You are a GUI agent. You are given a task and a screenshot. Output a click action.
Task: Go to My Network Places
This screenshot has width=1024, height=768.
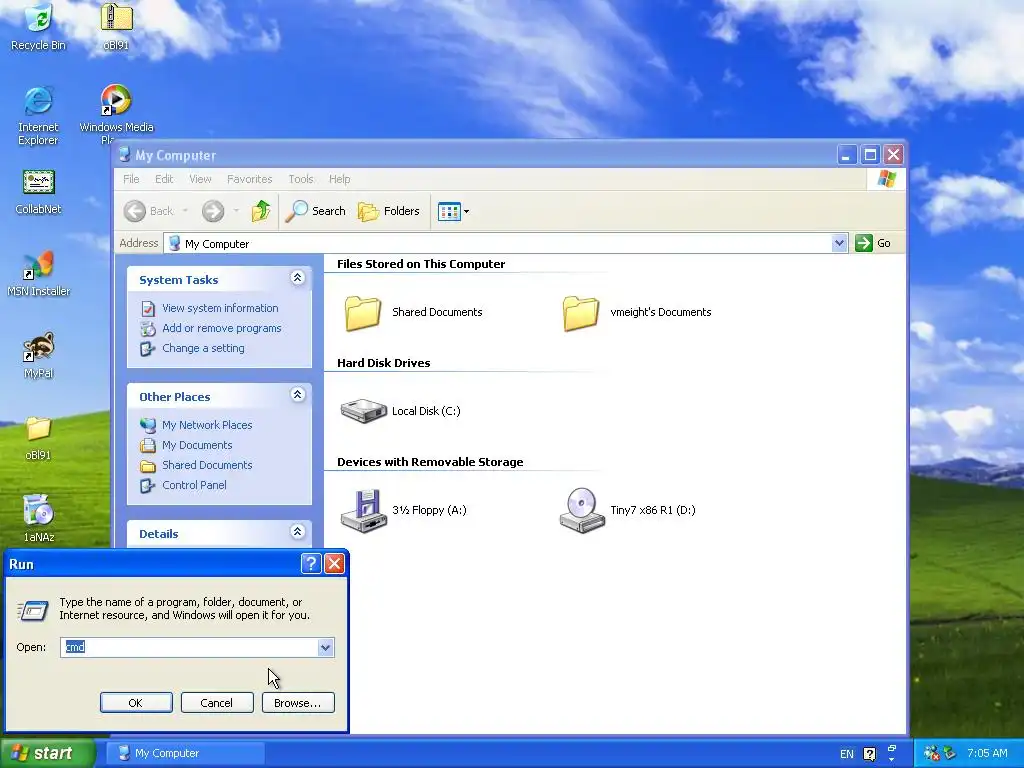coord(207,425)
